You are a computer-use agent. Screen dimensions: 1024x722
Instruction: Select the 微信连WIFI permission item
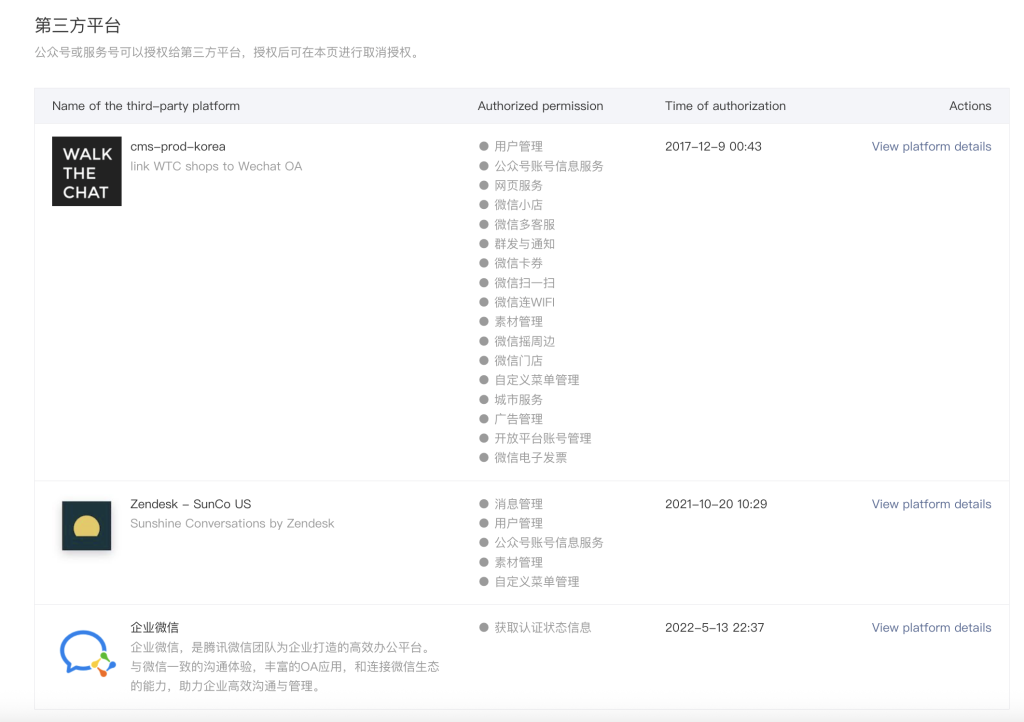[524, 302]
